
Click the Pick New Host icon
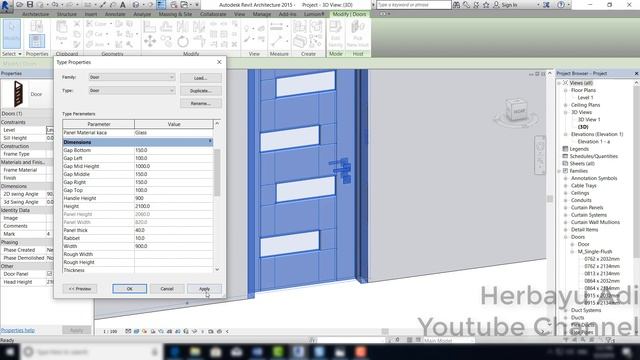tap(358, 33)
